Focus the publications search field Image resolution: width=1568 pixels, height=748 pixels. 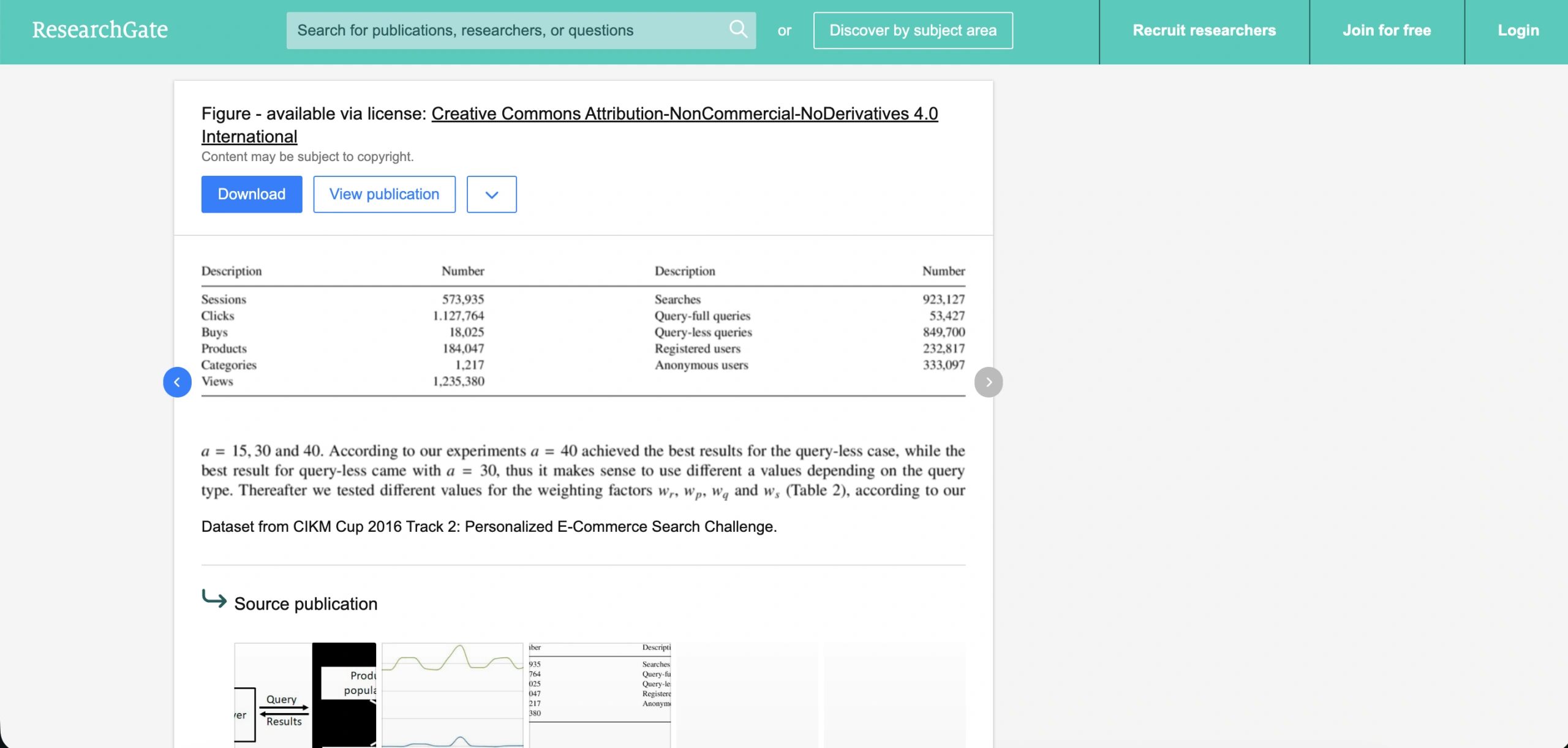click(521, 31)
